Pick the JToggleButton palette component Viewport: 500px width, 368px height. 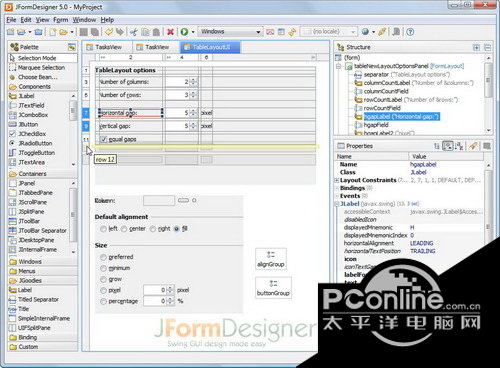click(32, 153)
